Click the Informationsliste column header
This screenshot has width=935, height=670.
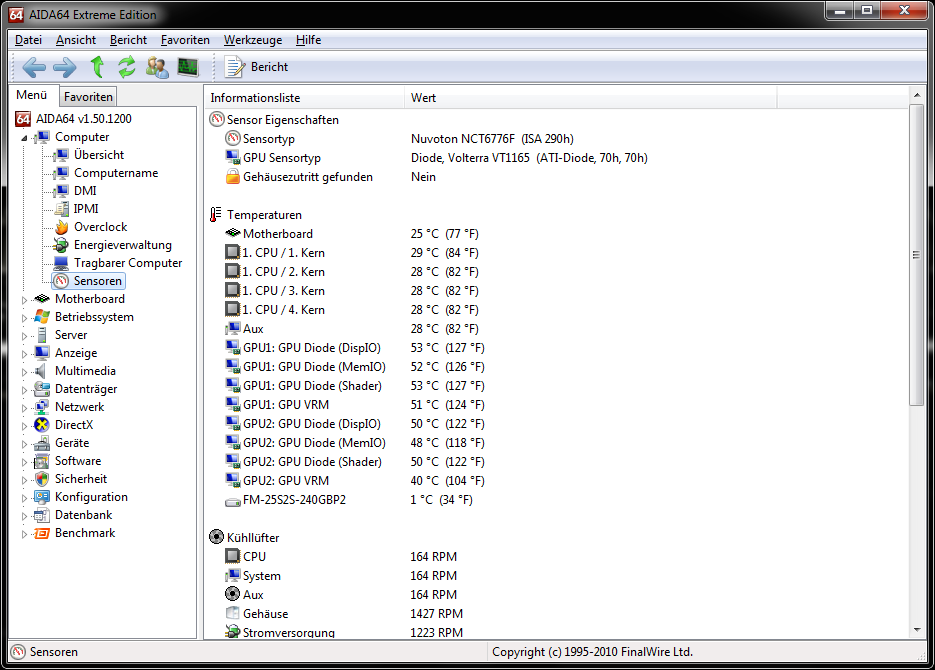(x=304, y=98)
